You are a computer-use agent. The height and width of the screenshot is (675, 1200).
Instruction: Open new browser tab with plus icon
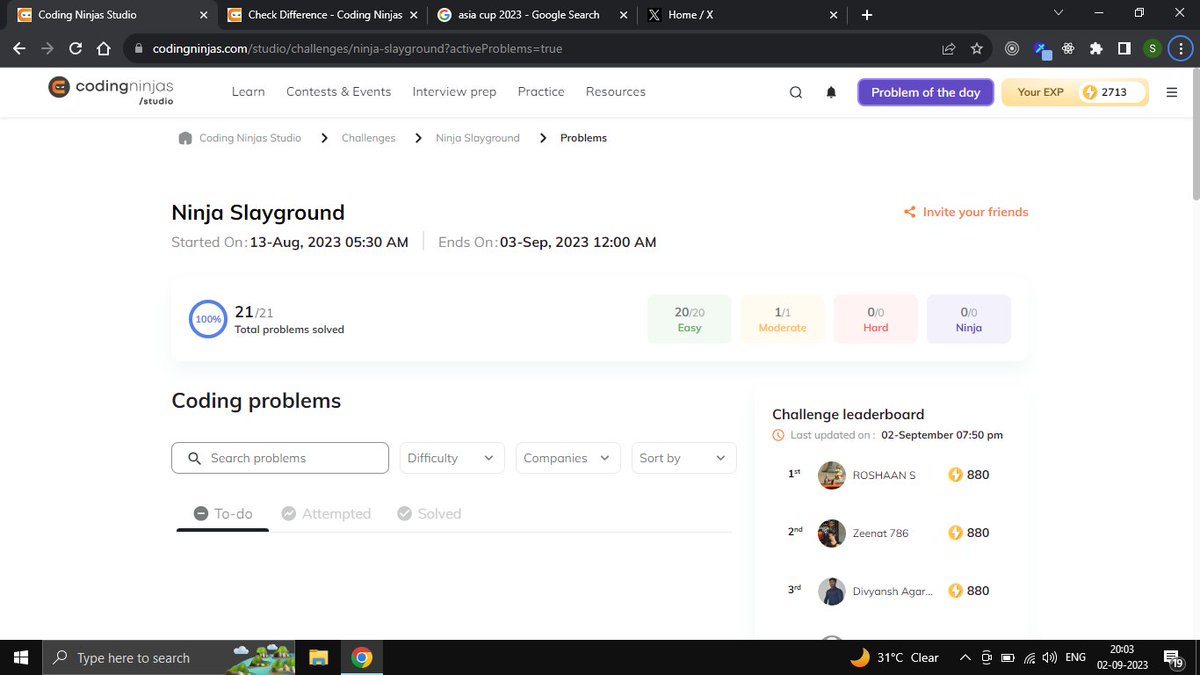click(867, 15)
